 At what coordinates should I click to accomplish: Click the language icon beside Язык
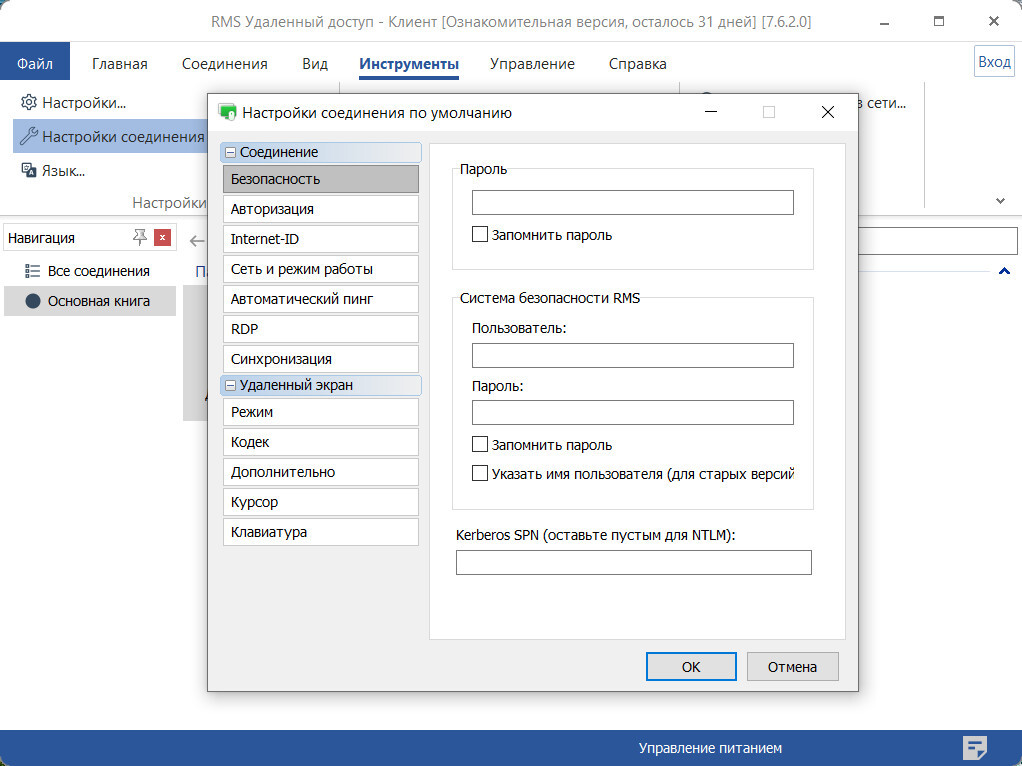click(x=29, y=170)
